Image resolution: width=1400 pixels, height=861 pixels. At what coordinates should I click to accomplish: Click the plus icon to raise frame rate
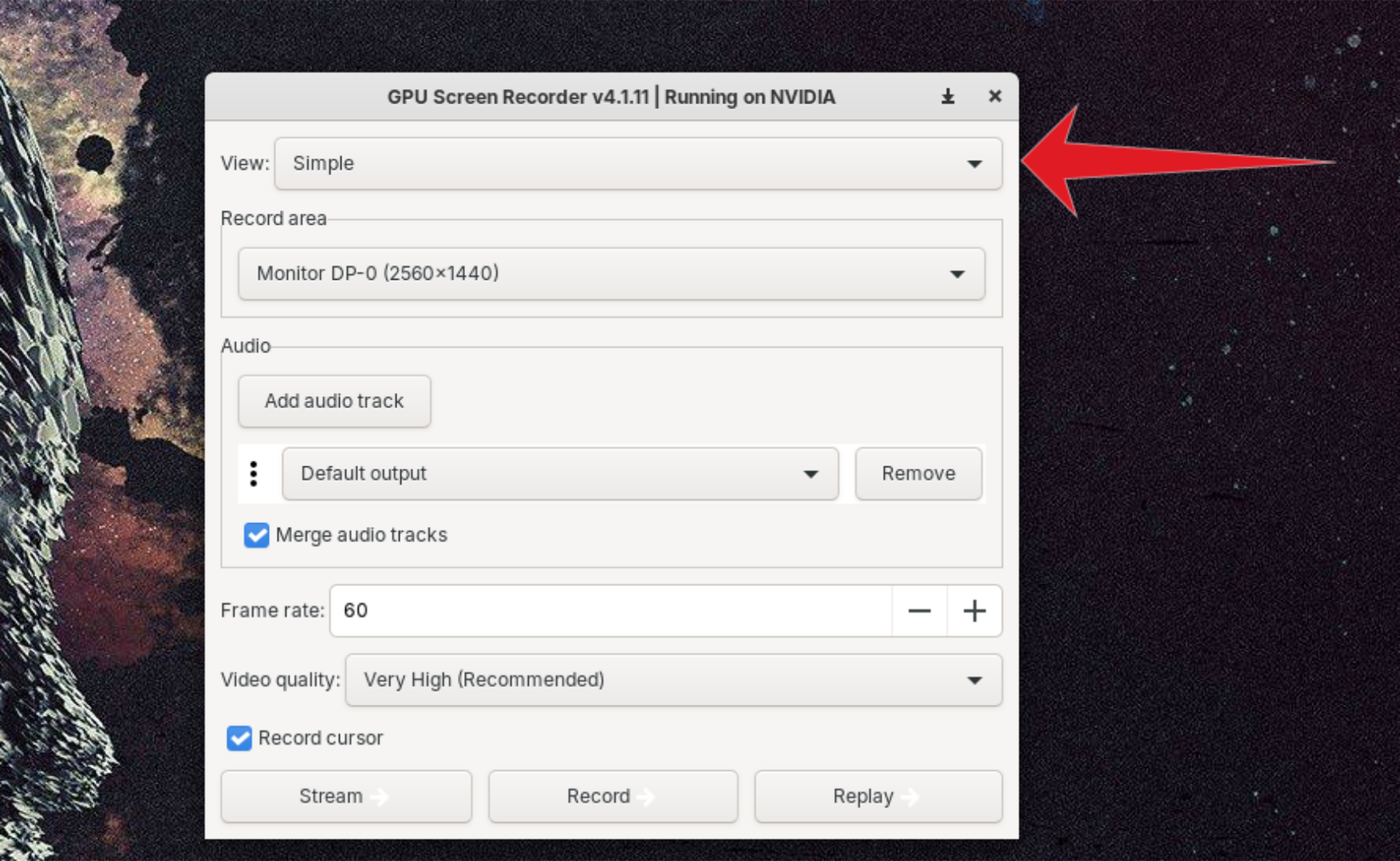(974, 611)
